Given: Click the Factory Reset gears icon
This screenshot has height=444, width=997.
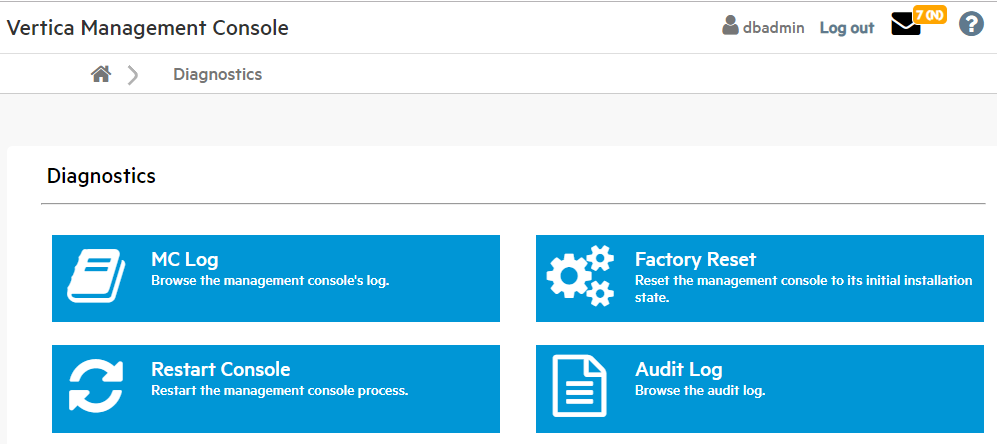Looking at the screenshot, I should [581, 275].
